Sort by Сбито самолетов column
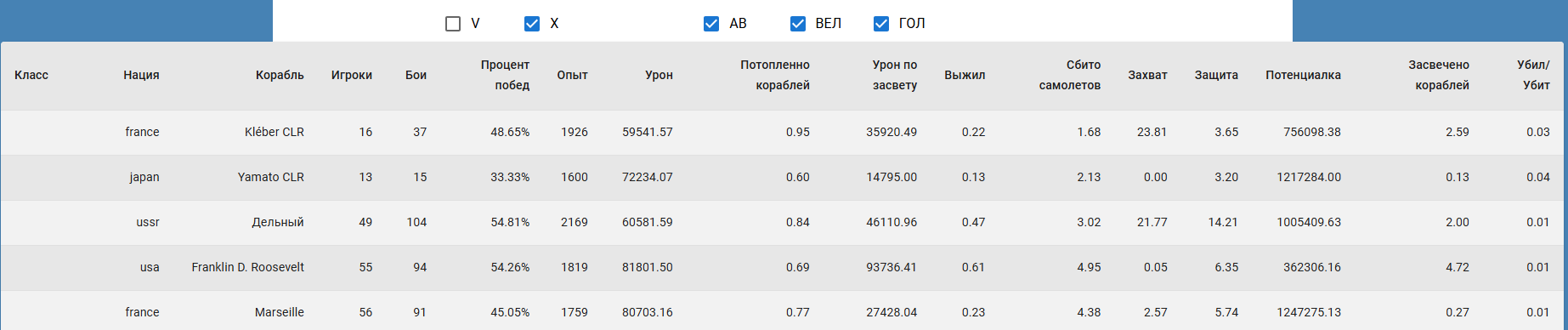This screenshot has width=1568, height=330. click(x=1070, y=75)
